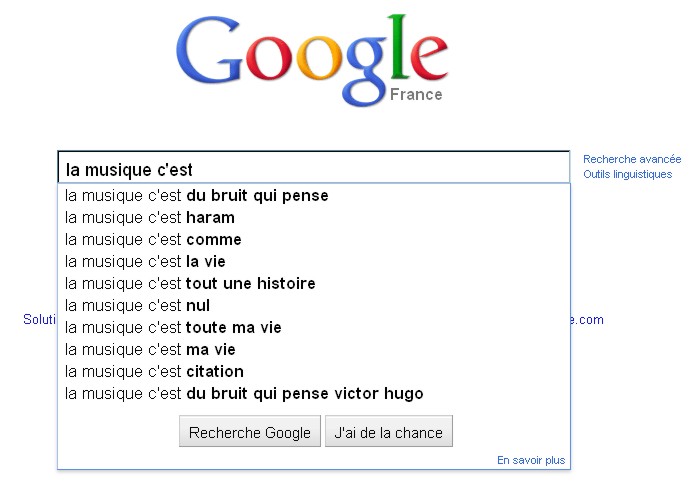
Task: Choose the "tout une histoire" suggestion
Action: tap(190, 284)
